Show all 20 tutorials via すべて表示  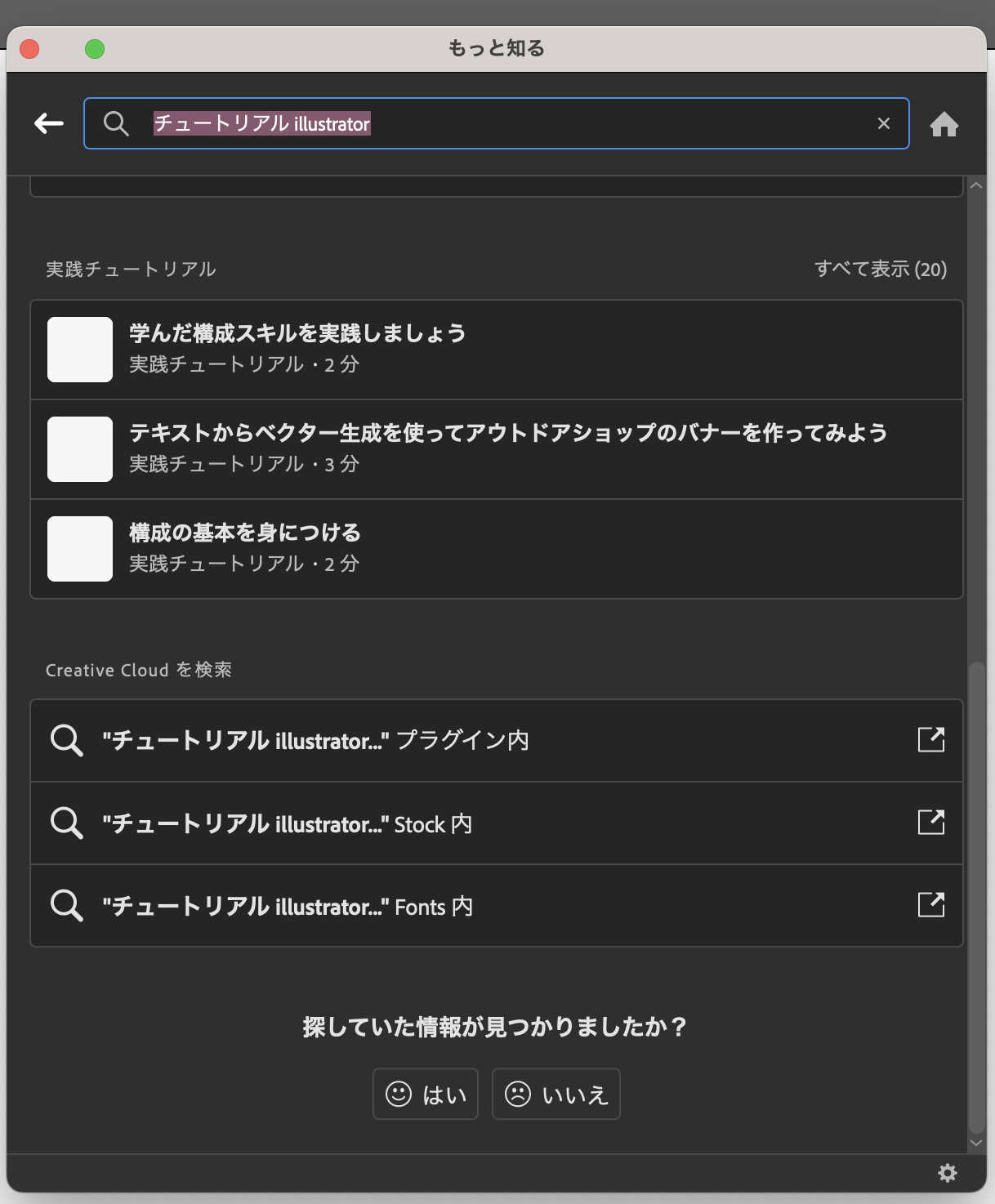881,269
